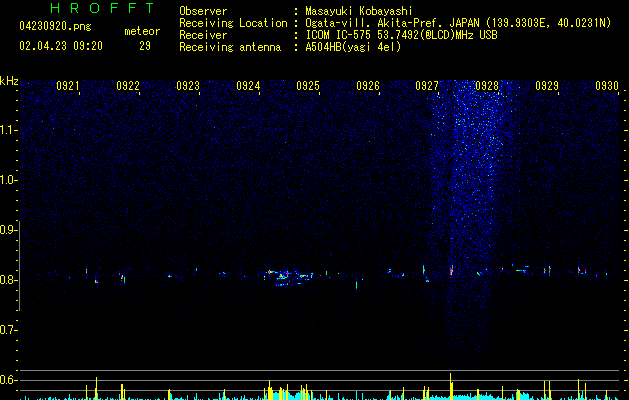Click the HROFFT title text

103,8
